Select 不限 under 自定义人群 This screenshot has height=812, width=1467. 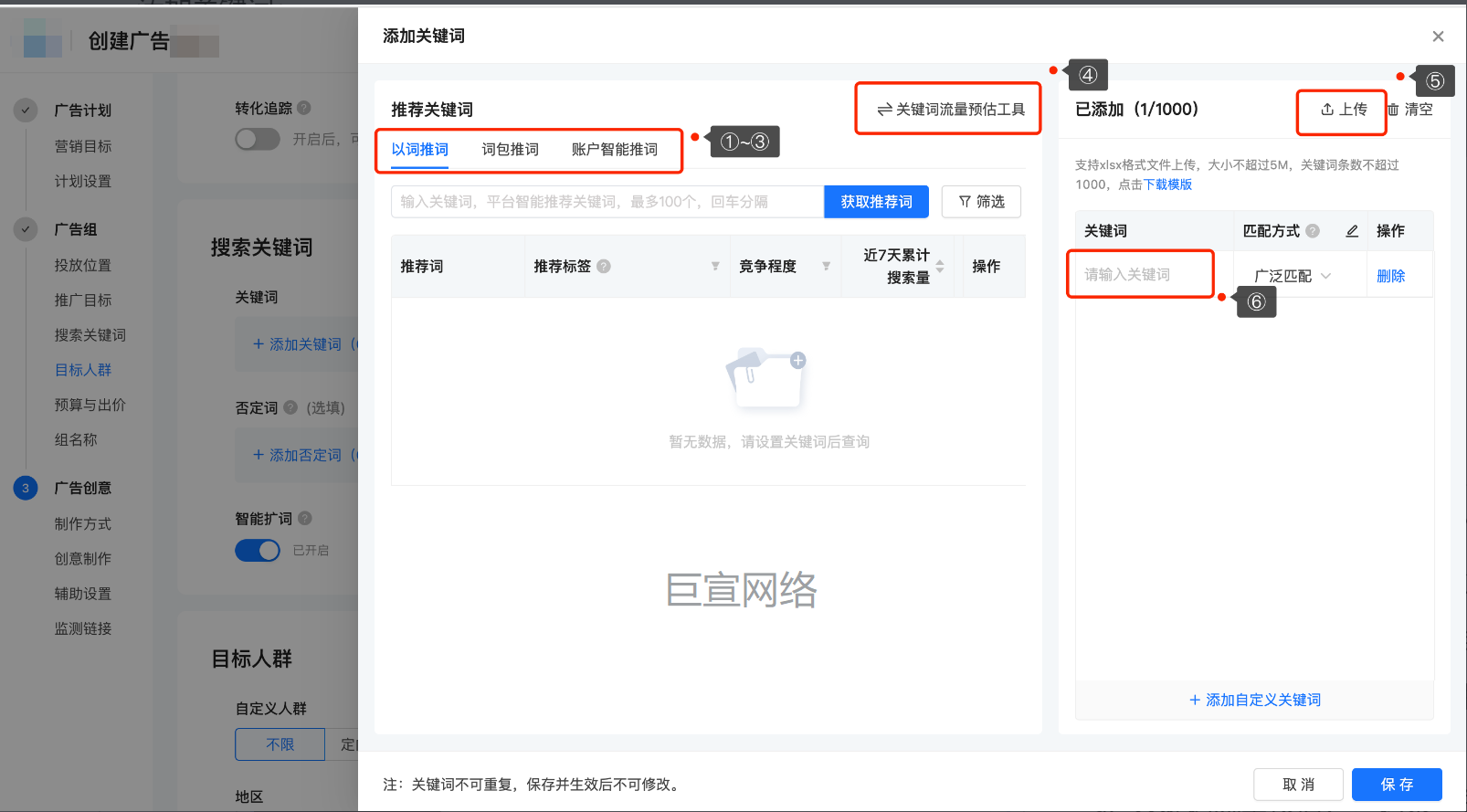[280, 744]
